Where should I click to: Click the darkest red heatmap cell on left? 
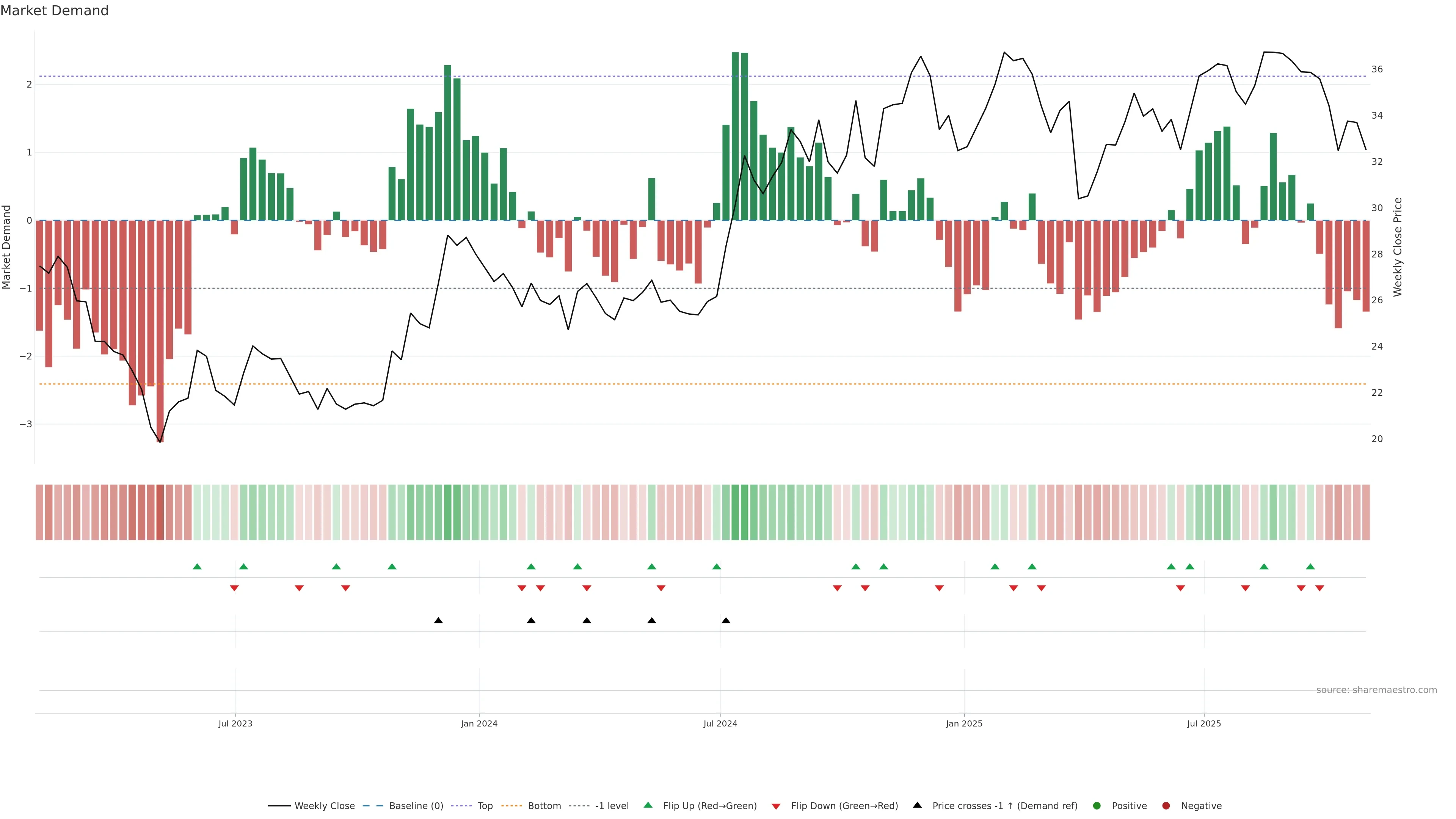pos(160,512)
